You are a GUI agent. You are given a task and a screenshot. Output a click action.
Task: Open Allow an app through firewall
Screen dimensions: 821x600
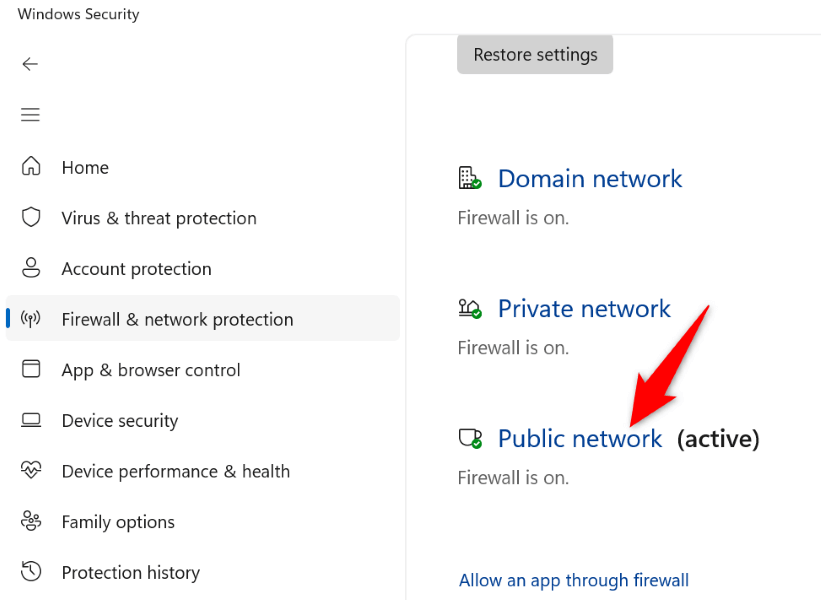[574, 580]
